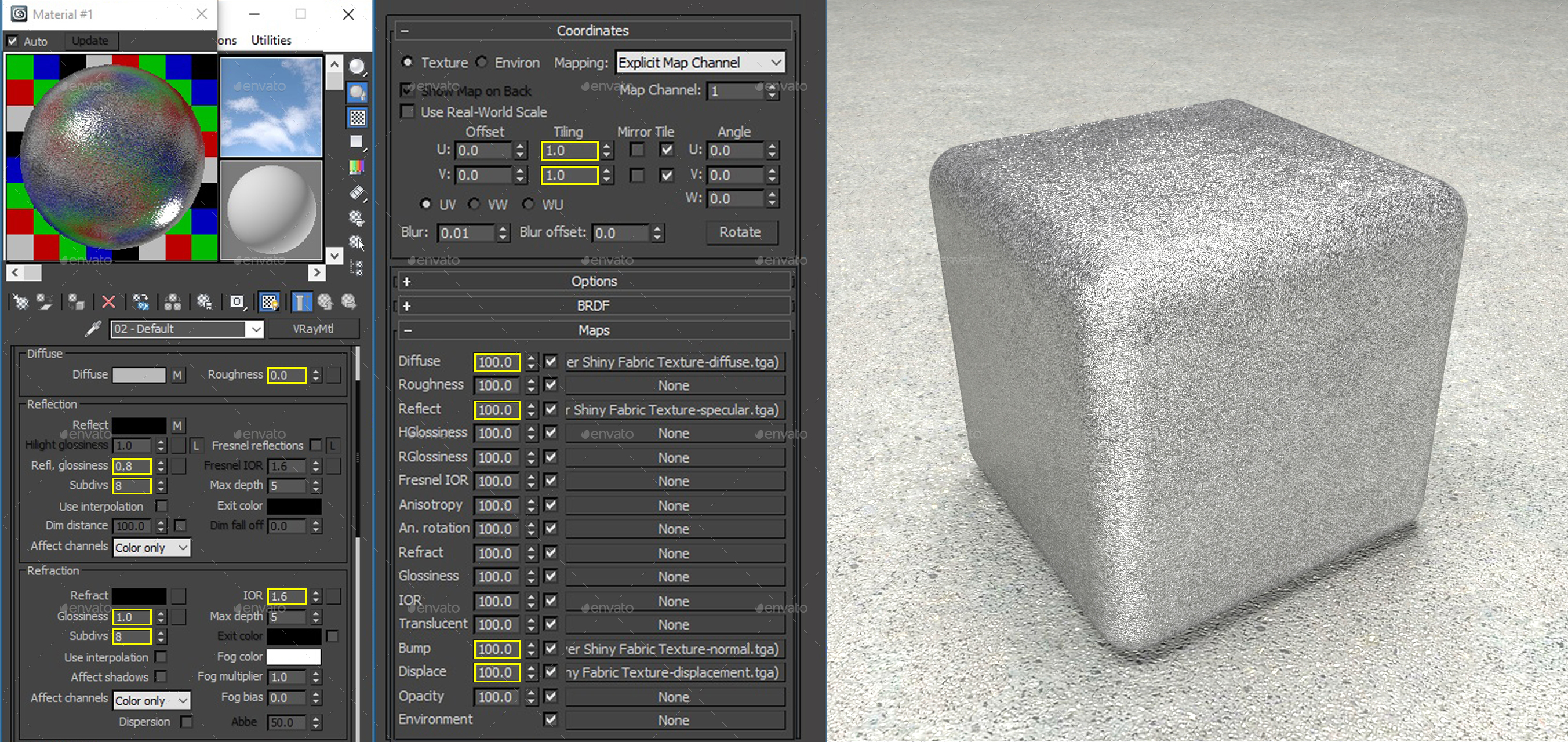Select the sky material sample thumbnail
The image size is (1568, 742).
pyautogui.click(x=271, y=107)
